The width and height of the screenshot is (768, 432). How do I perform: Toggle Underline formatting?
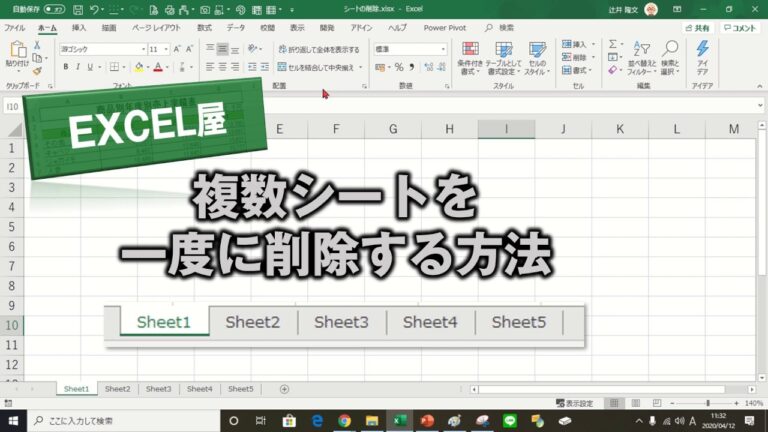tap(90, 67)
